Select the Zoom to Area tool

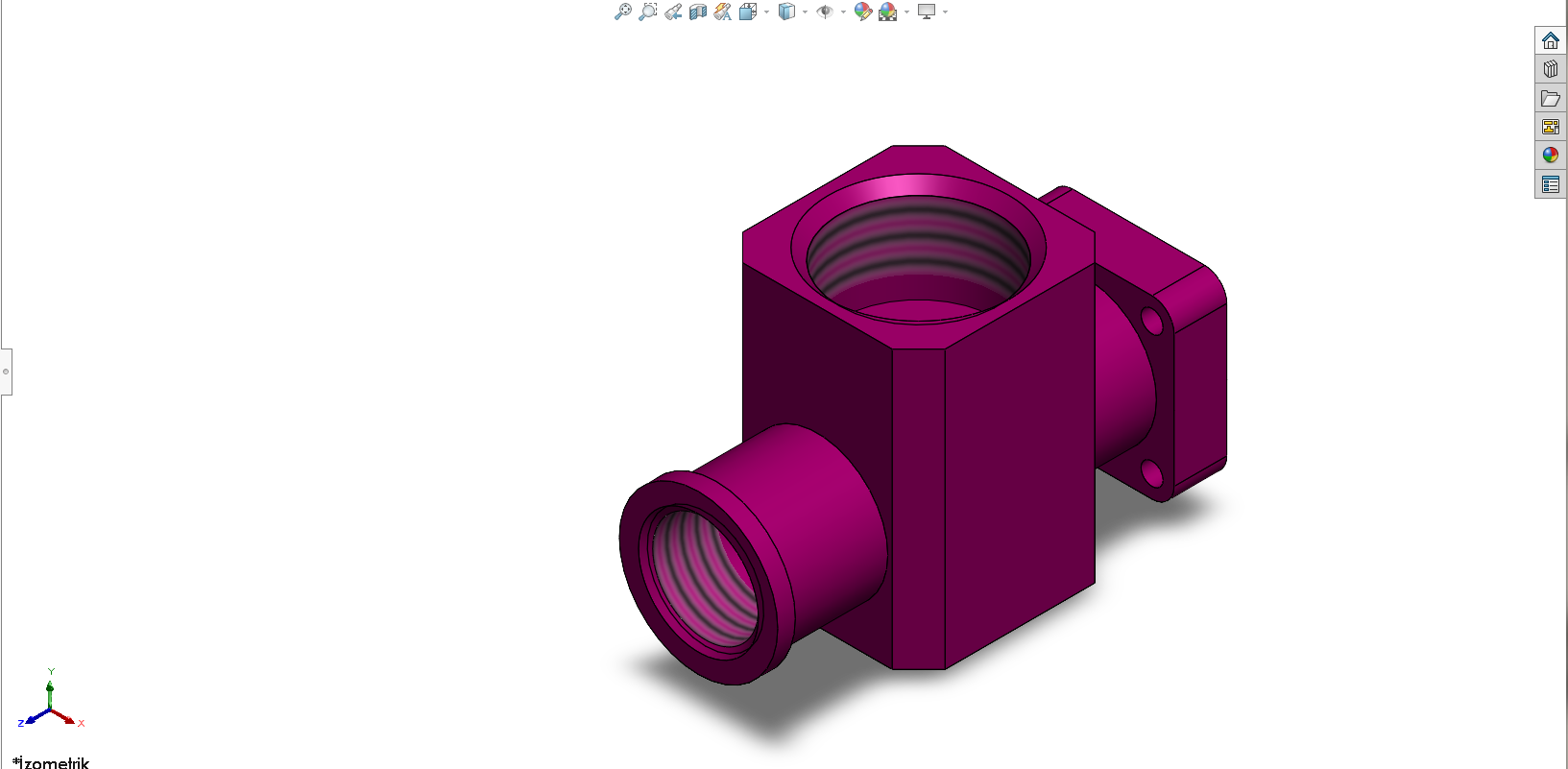[x=648, y=12]
